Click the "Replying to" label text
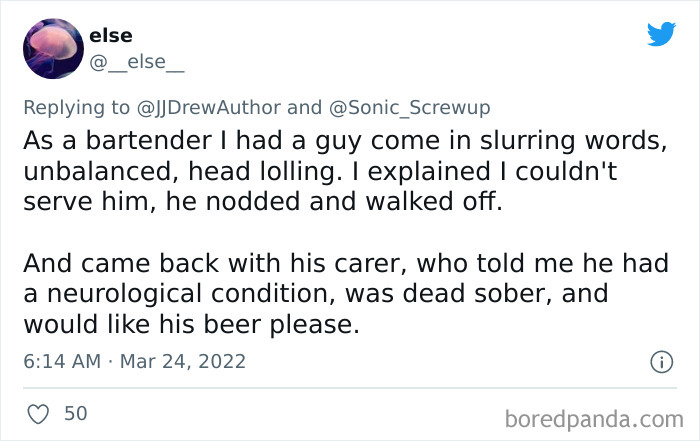This screenshot has height=441, width=700. tap(78, 107)
